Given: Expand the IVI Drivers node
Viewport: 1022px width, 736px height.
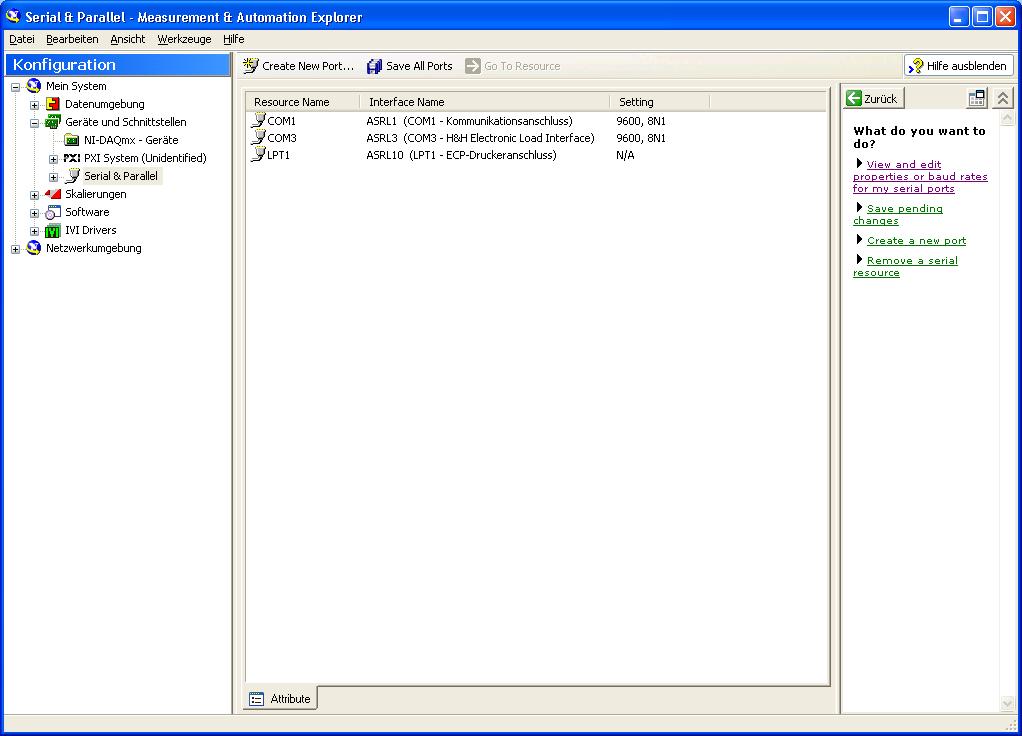Looking at the screenshot, I should (x=35, y=231).
